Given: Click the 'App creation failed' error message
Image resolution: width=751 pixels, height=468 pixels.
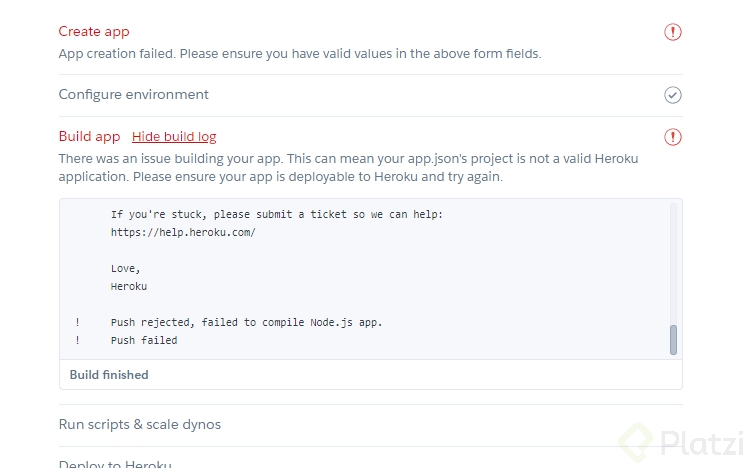Looking at the screenshot, I should [x=300, y=54].
